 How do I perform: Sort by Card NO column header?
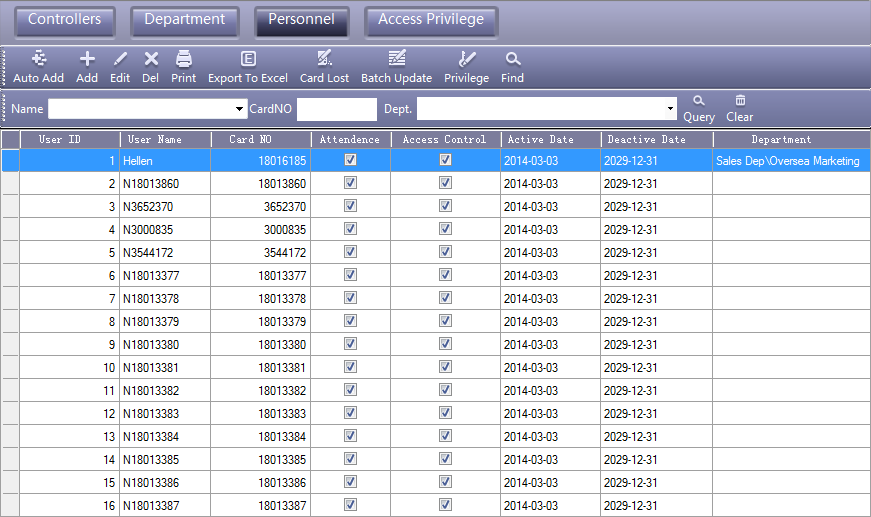click(261, 139)
